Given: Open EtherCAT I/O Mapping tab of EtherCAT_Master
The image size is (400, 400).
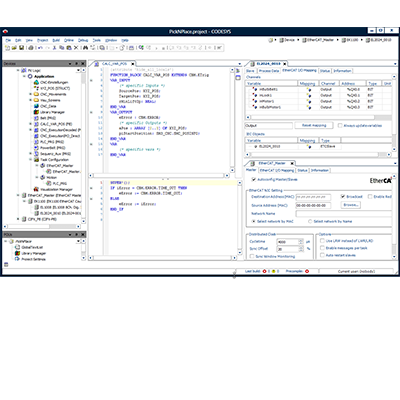Looking at the screenshot, I should (277, 170).
